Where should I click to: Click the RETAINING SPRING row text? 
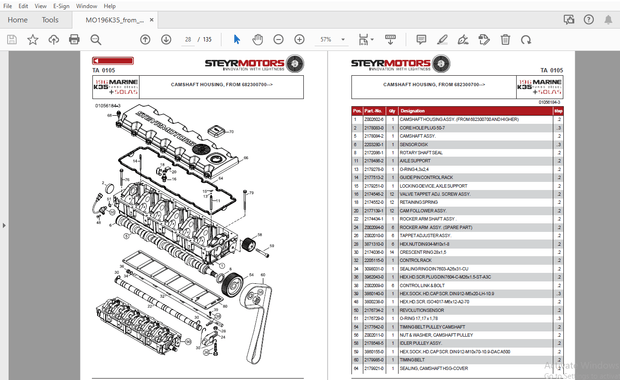pos(419,202)
